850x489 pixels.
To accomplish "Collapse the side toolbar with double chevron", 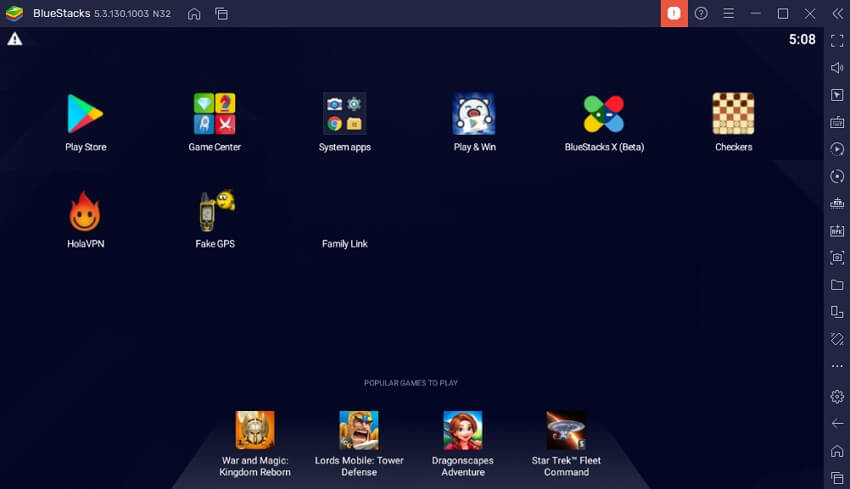I will pos(838,14).
